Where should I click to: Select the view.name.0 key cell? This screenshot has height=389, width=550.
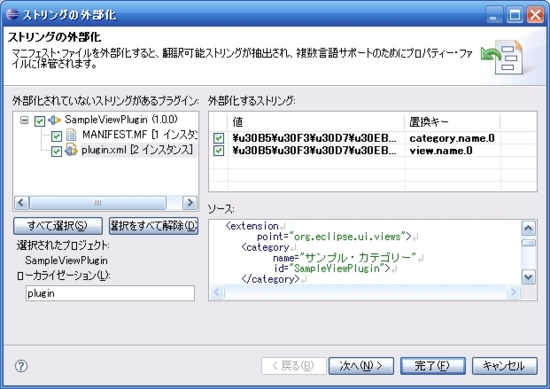click(452, 151)
